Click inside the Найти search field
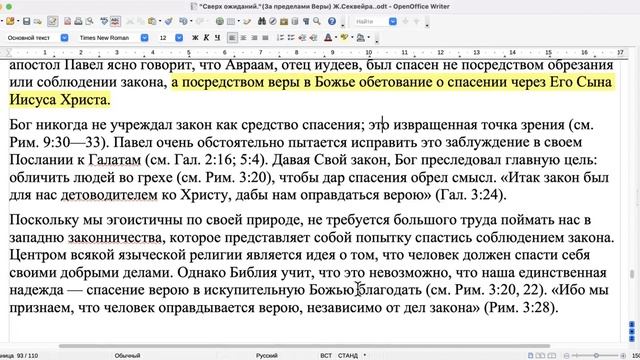Image resolution: width=640 pixels, height=360 pixels. 371,21
